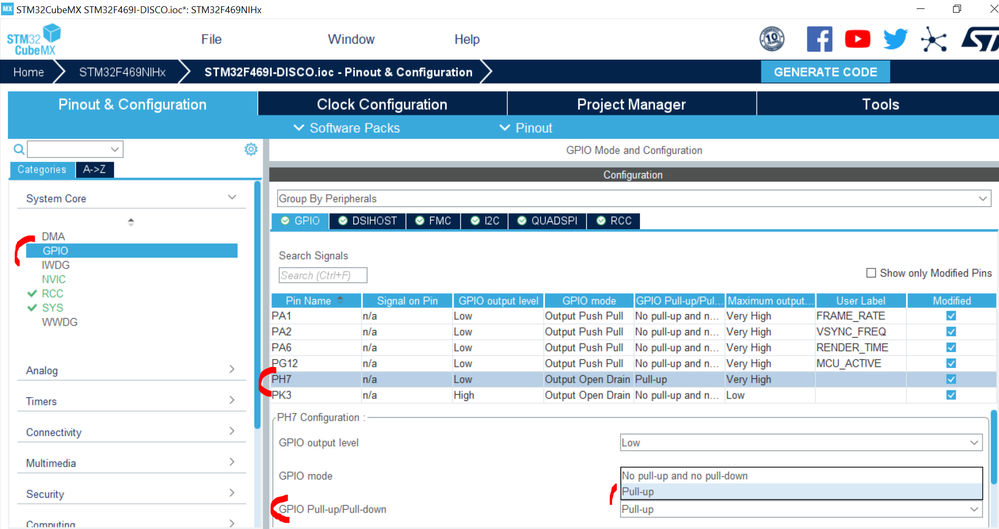Switch to the QUADSPI peripheral tab

point(548,221)
